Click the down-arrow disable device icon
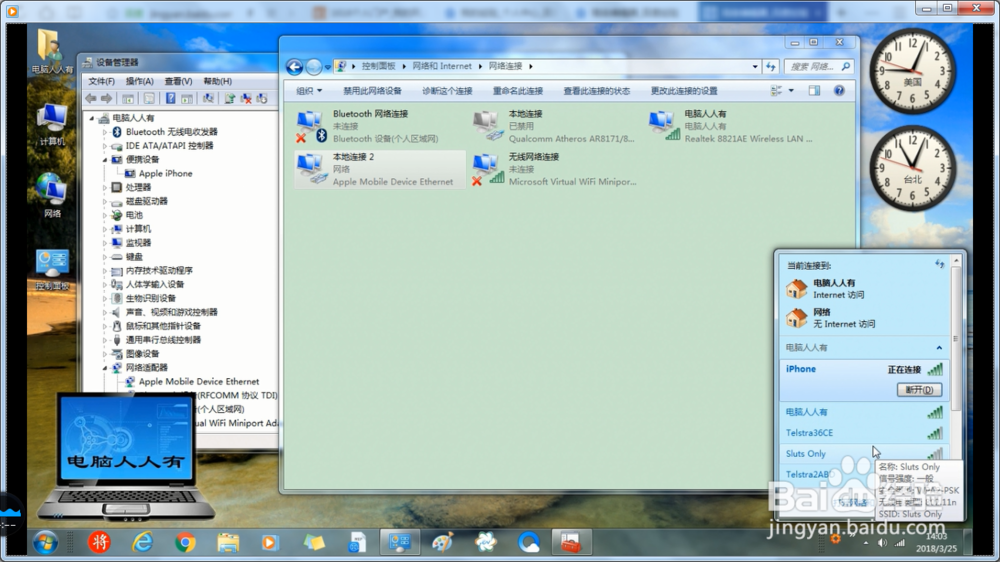 262,98
